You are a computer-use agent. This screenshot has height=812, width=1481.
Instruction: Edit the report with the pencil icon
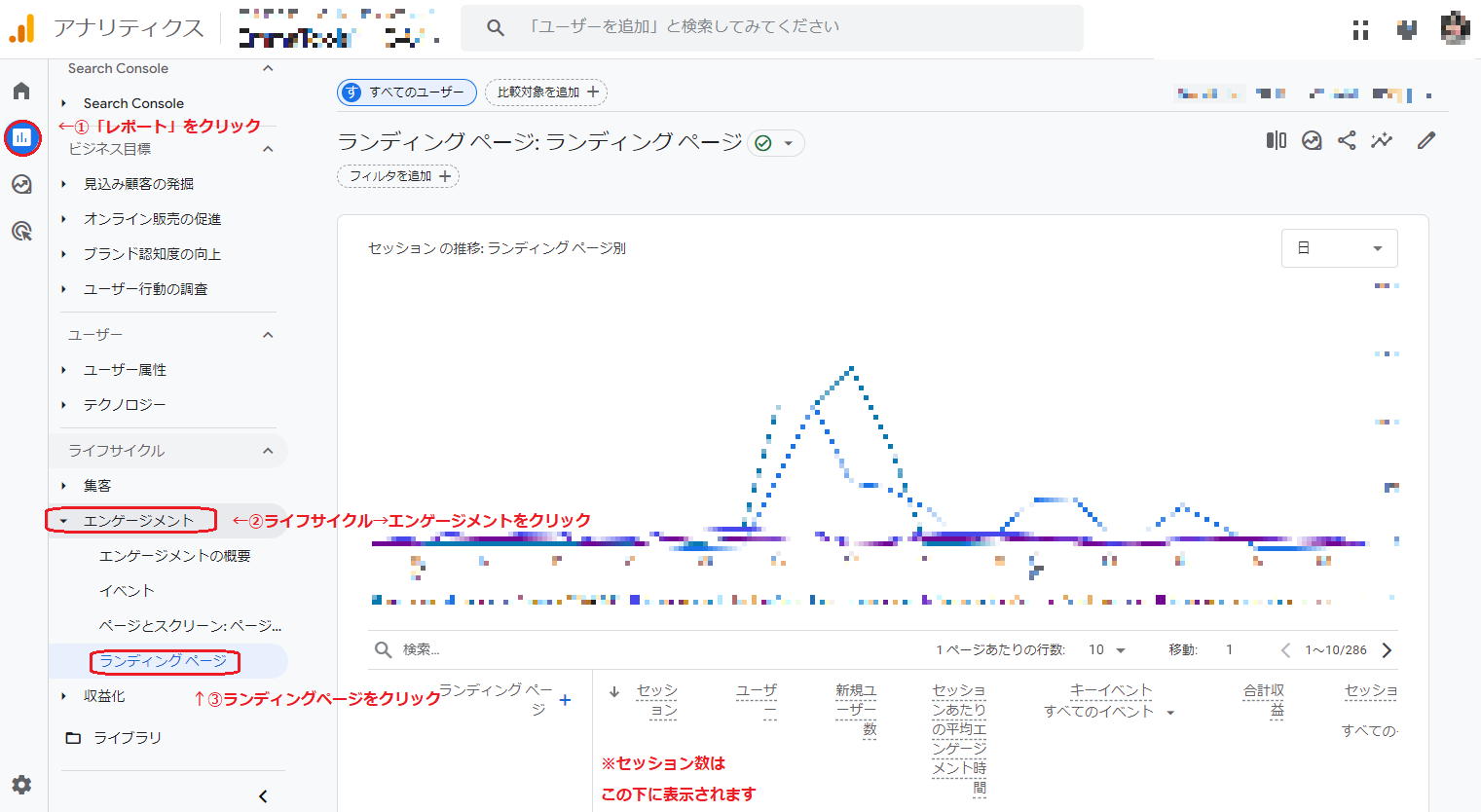1425,139
